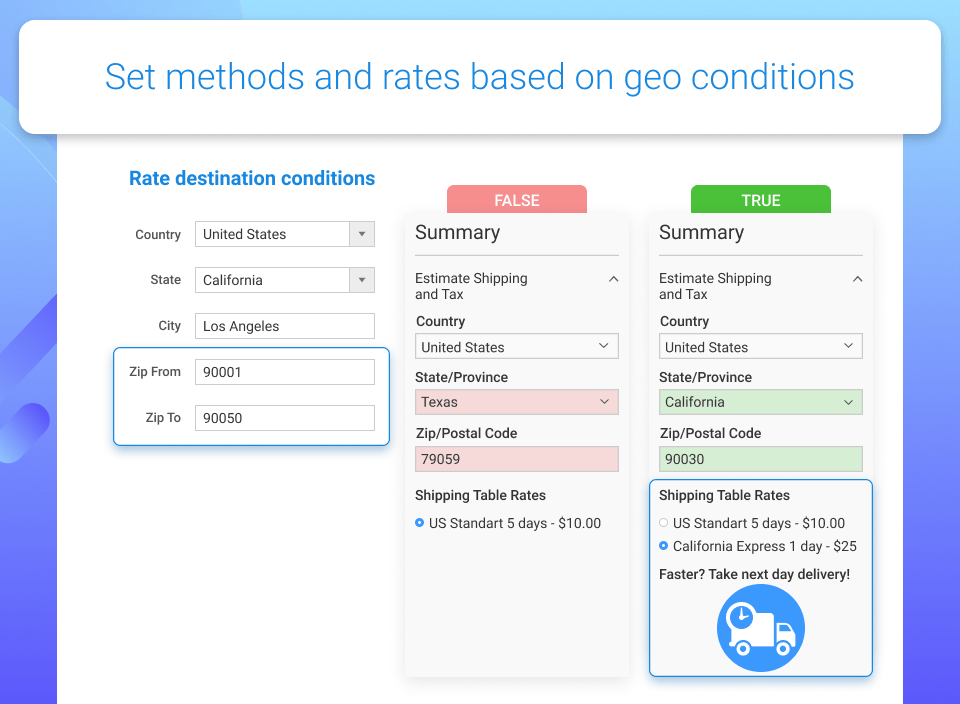Viewport: 960px width, 704px height.
Task: Open Country dropdown in TRUE summary
Action: 761,347
